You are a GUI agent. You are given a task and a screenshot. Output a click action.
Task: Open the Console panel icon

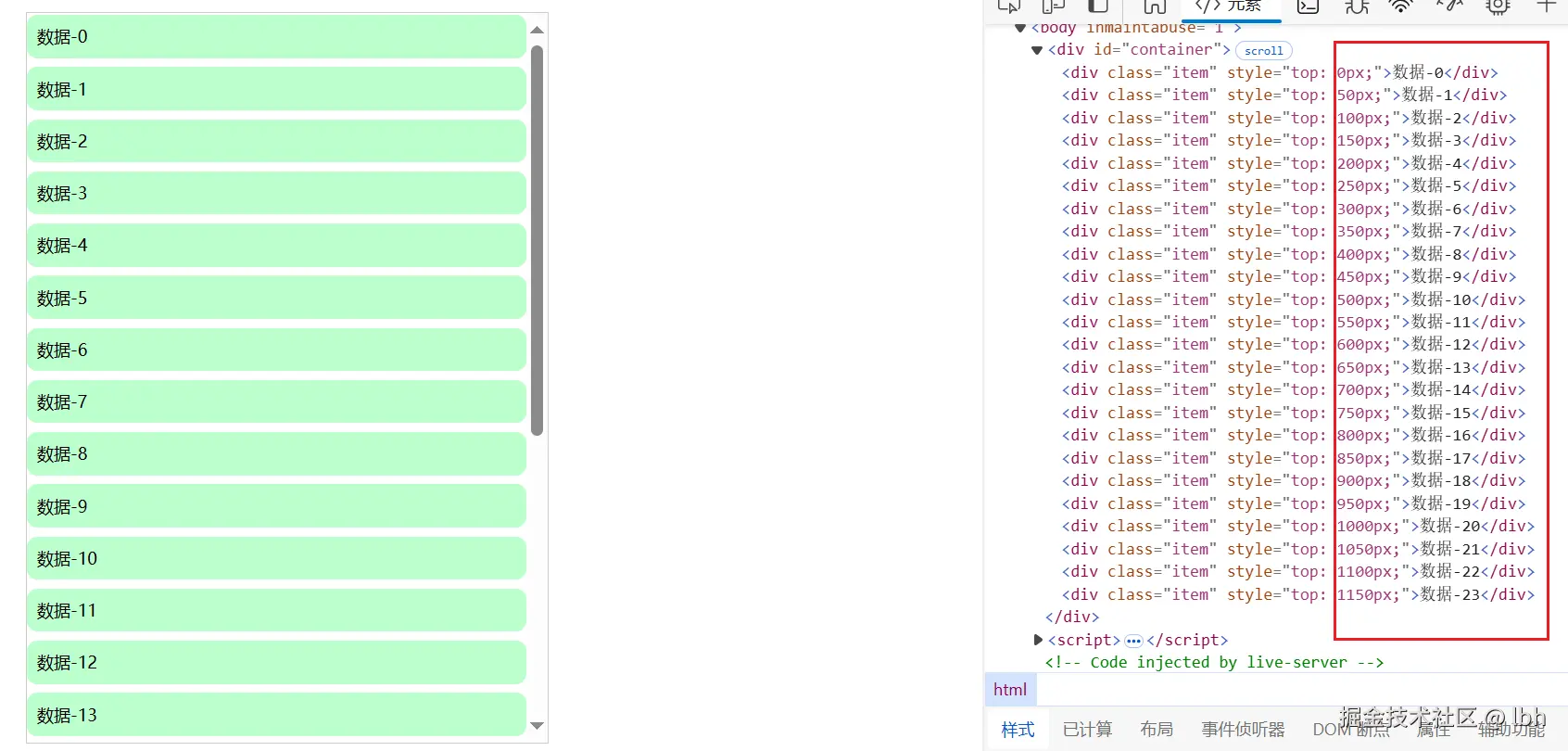[1308, 6]
